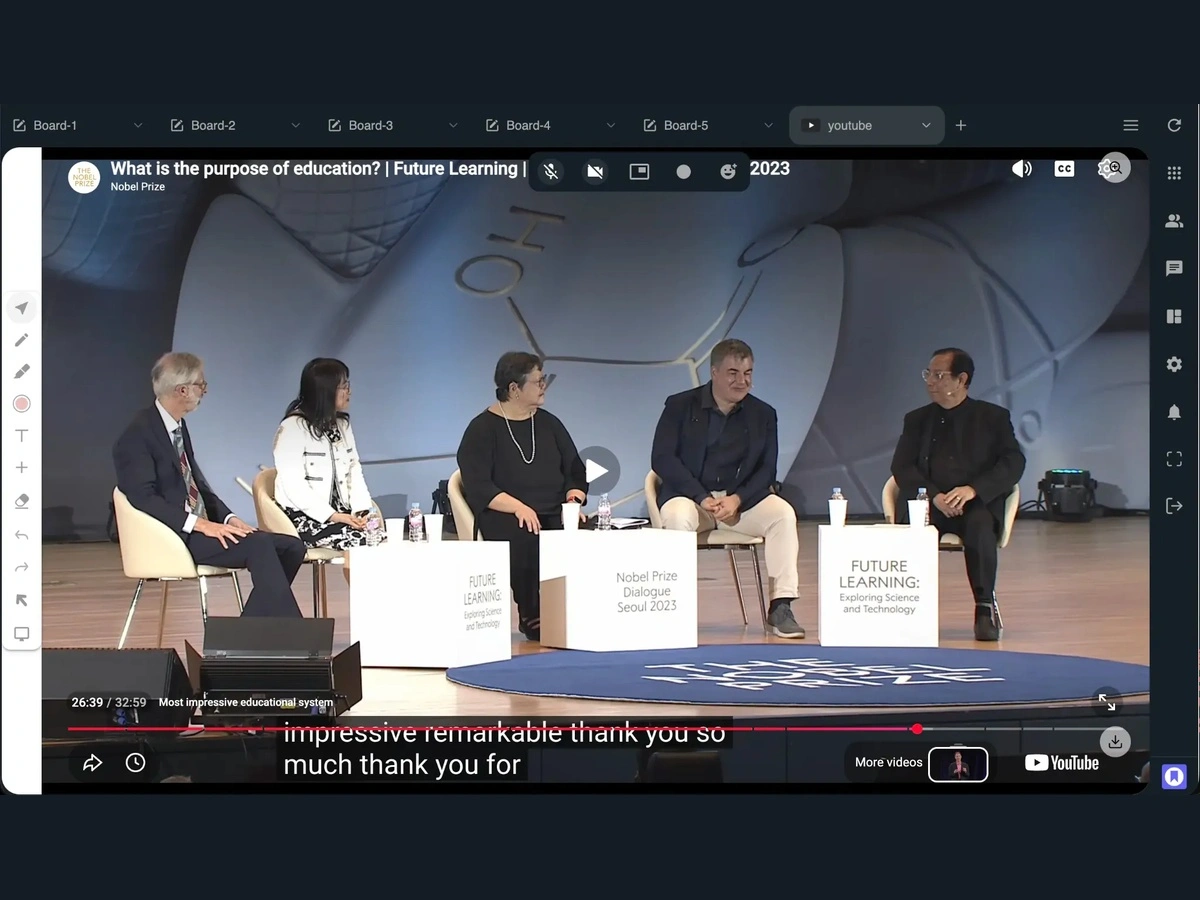Open the emoji reactions button

tap(728, 171)
